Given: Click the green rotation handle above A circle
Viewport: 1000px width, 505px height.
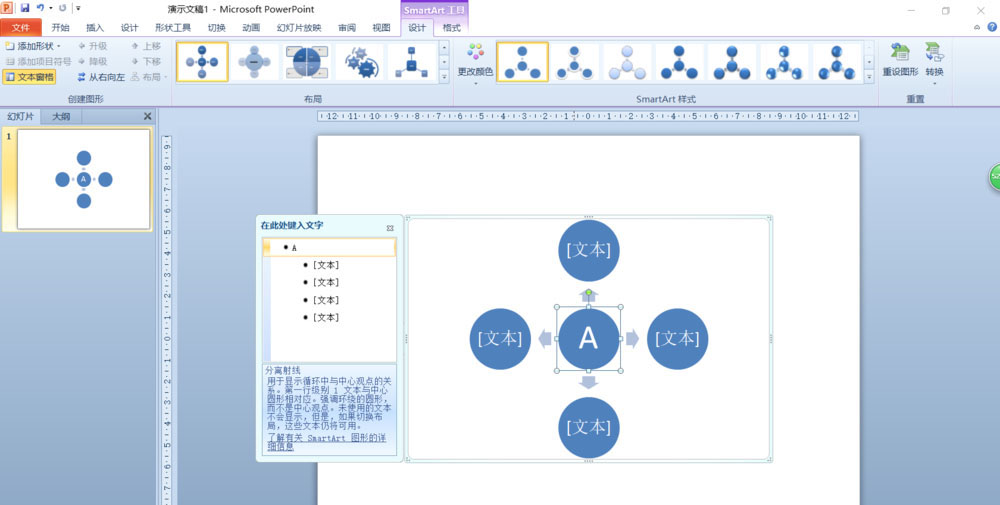Looking at the screenshot, I should click(x=589, y=293).
